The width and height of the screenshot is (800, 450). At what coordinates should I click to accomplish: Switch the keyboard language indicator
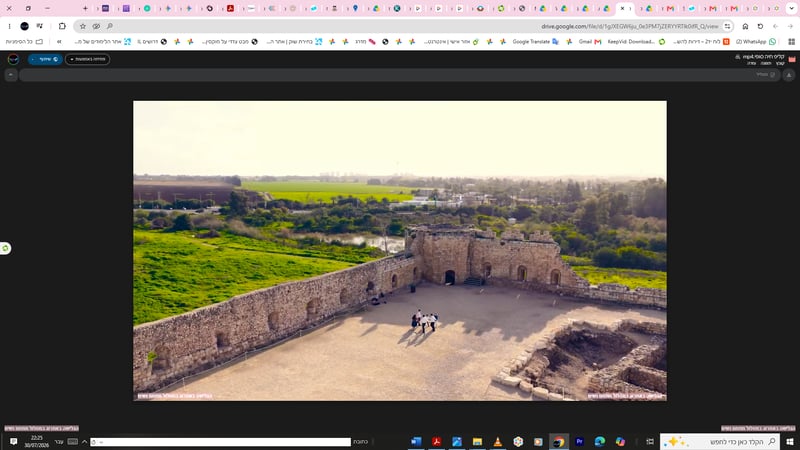click(x=59, y=442)
